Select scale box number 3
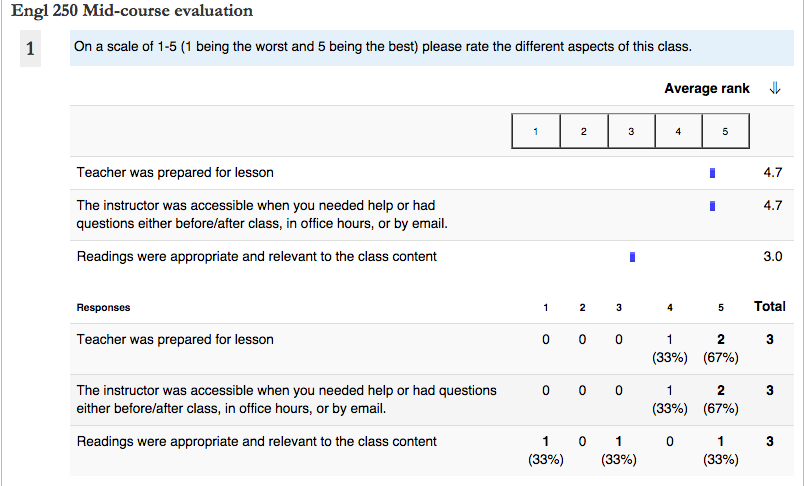This screenshot has width=806, height=486. pos(631,132)
